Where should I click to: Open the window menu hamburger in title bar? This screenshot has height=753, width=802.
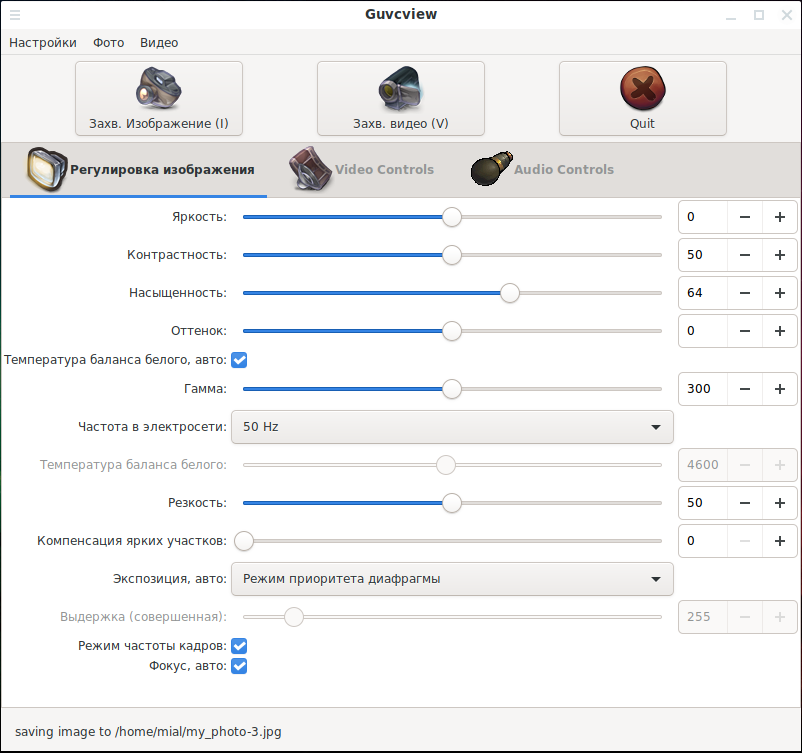[15, 14]
